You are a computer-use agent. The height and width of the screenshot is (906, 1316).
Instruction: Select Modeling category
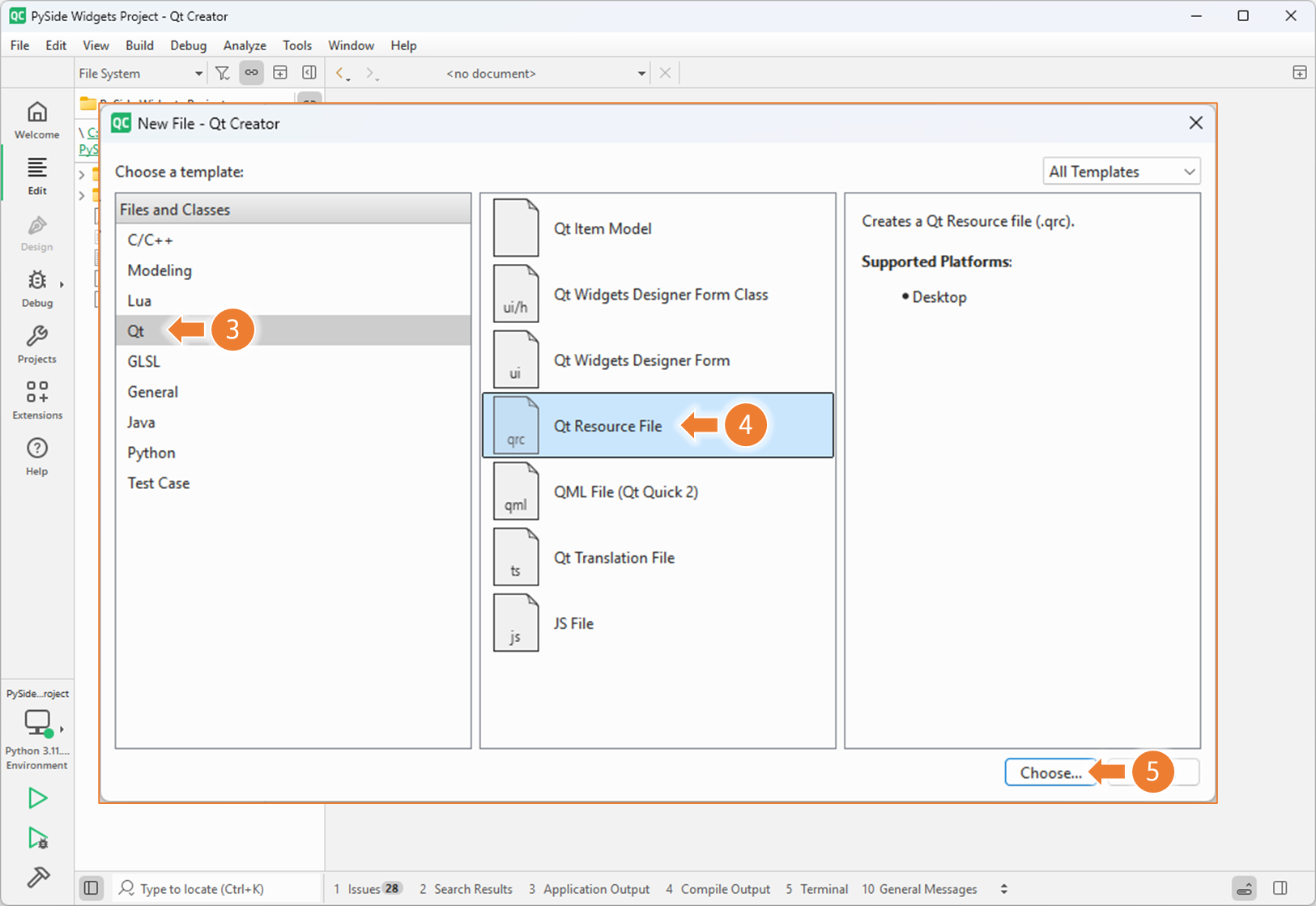[x=293, y=270]
